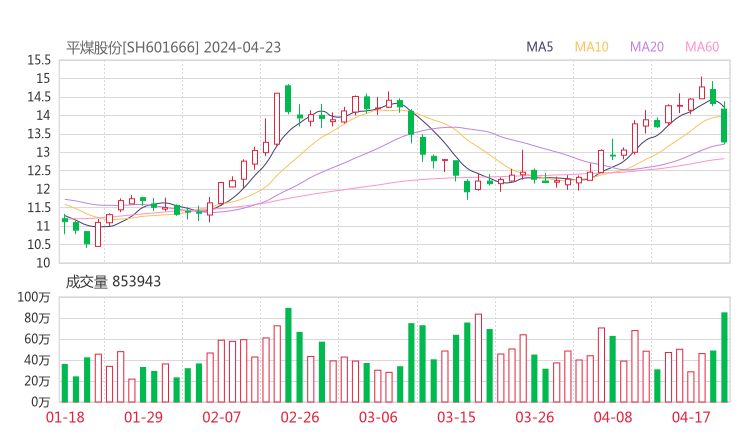Click the 20万 volume axis label
Screen dimensions: 740x440
tap(37, 381)
